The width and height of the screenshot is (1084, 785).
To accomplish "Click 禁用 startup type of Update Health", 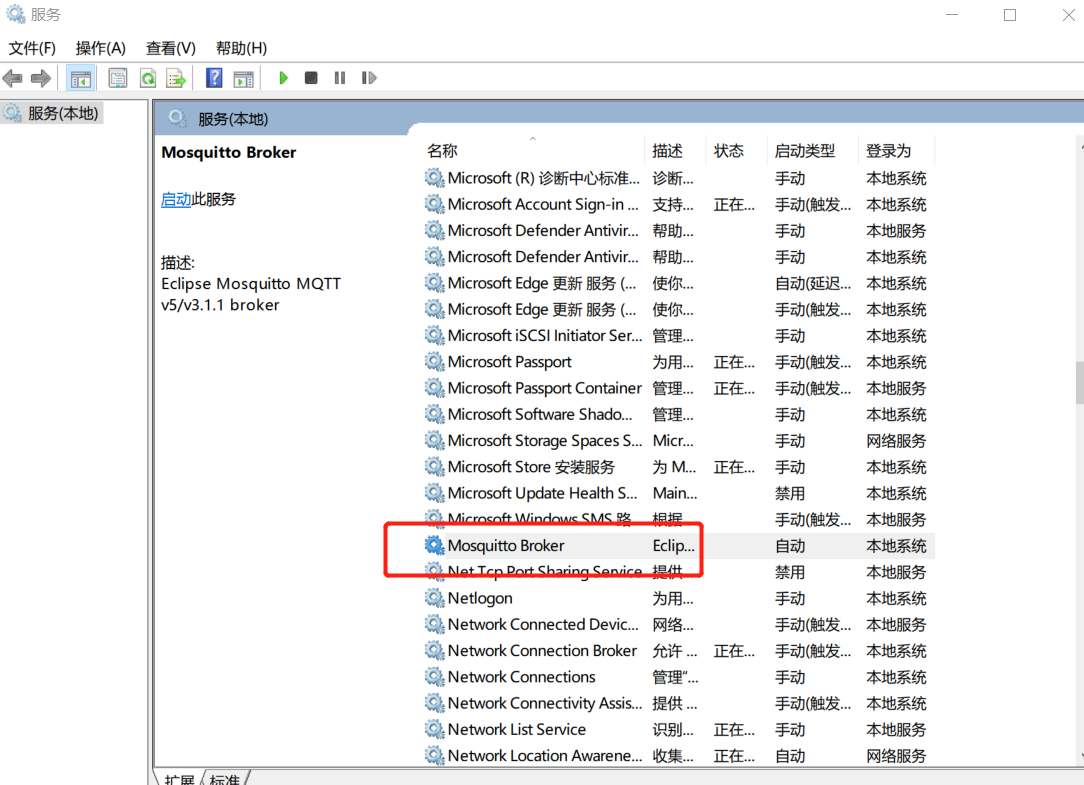I will [790, 494].
